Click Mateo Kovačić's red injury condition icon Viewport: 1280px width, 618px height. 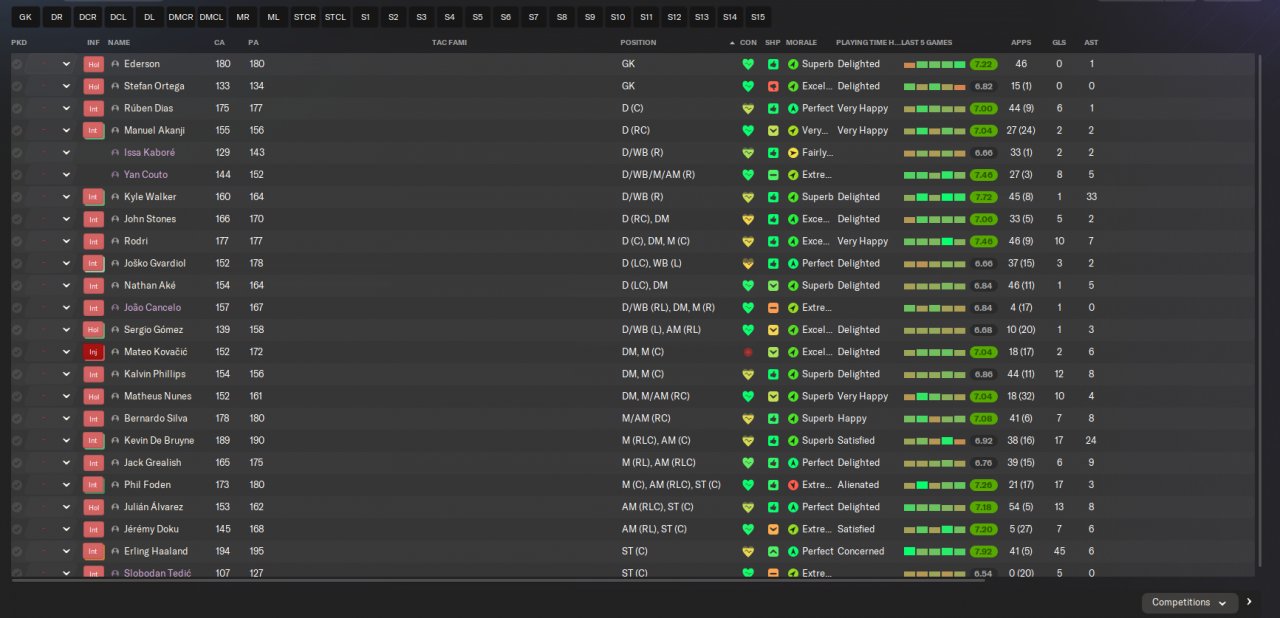[747, 352]
